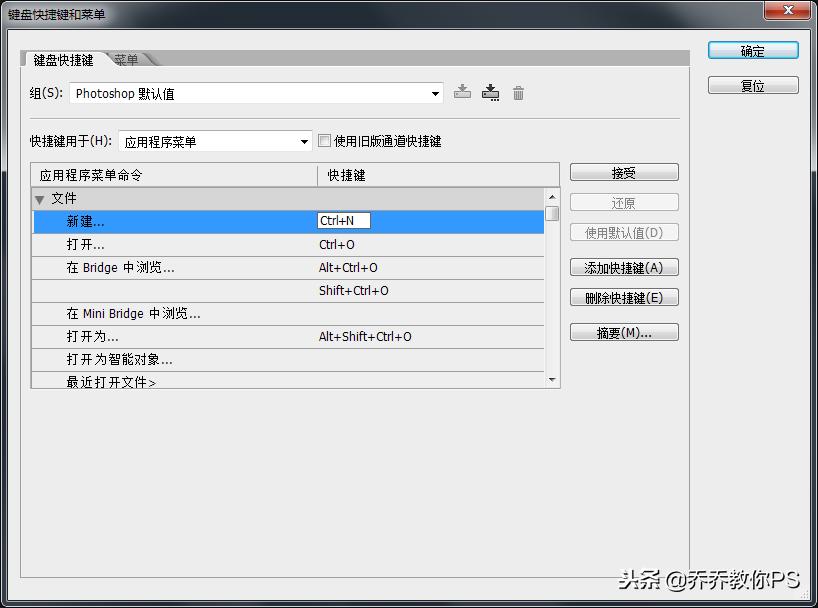Click the scroll-up arrow on the command list
The height and width of the screenshot is (608, 818).
click(551, 197)
